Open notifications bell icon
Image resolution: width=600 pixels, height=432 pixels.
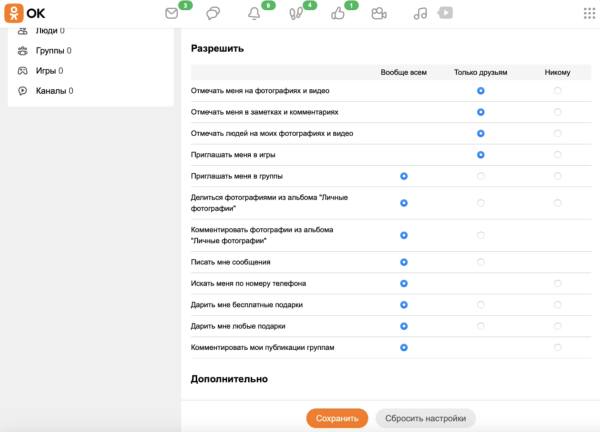254,14
